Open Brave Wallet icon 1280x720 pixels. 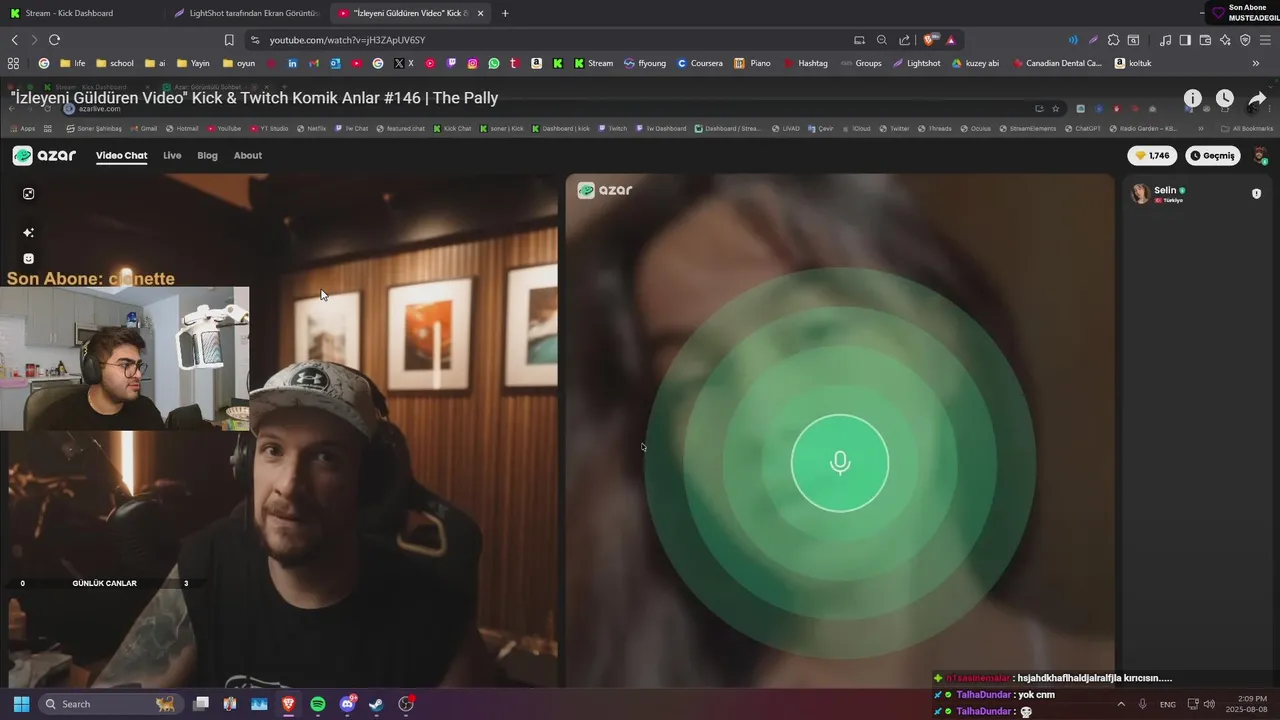coord(1205,40)
